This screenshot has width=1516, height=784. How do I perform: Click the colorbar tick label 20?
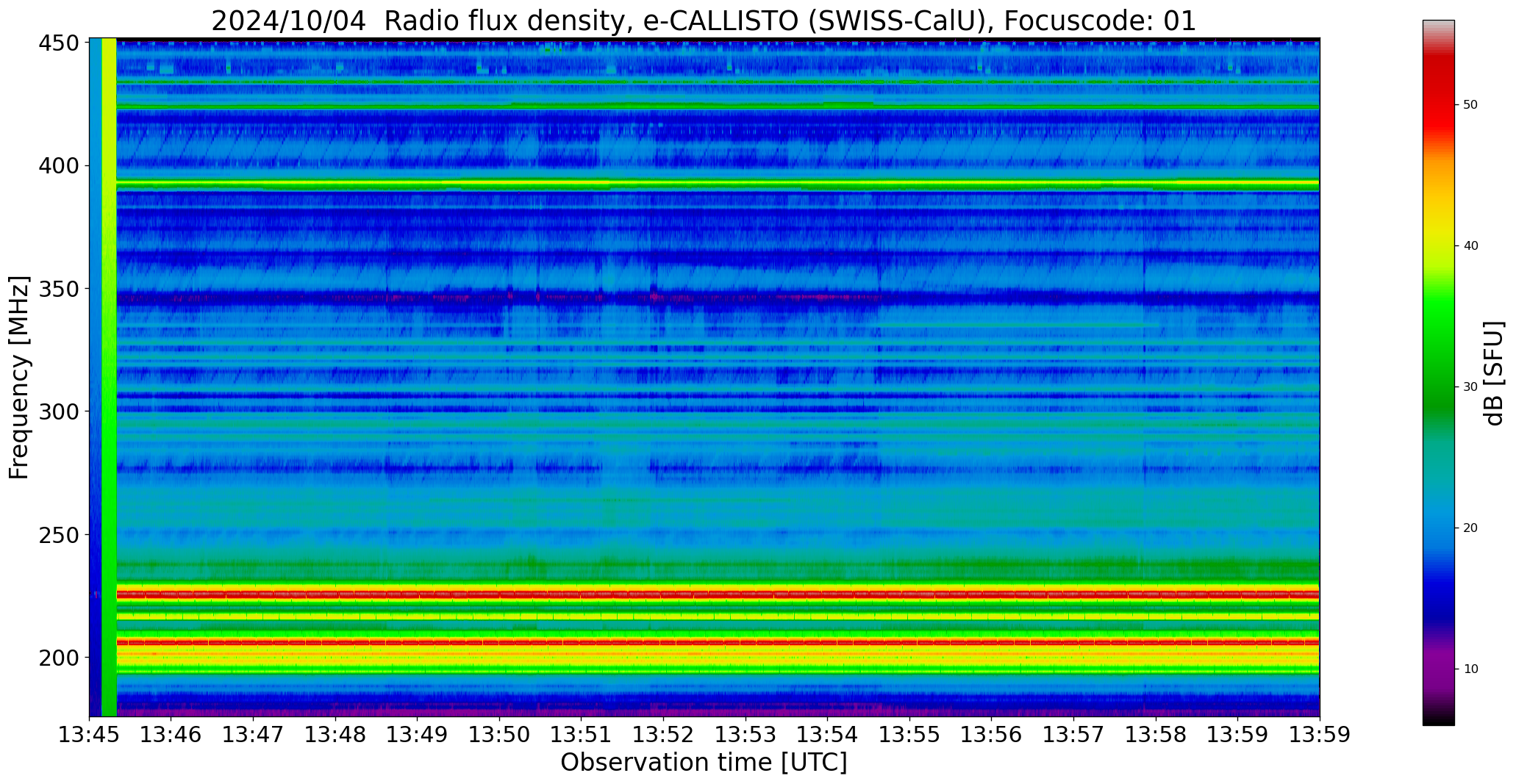coord(1470,528)
